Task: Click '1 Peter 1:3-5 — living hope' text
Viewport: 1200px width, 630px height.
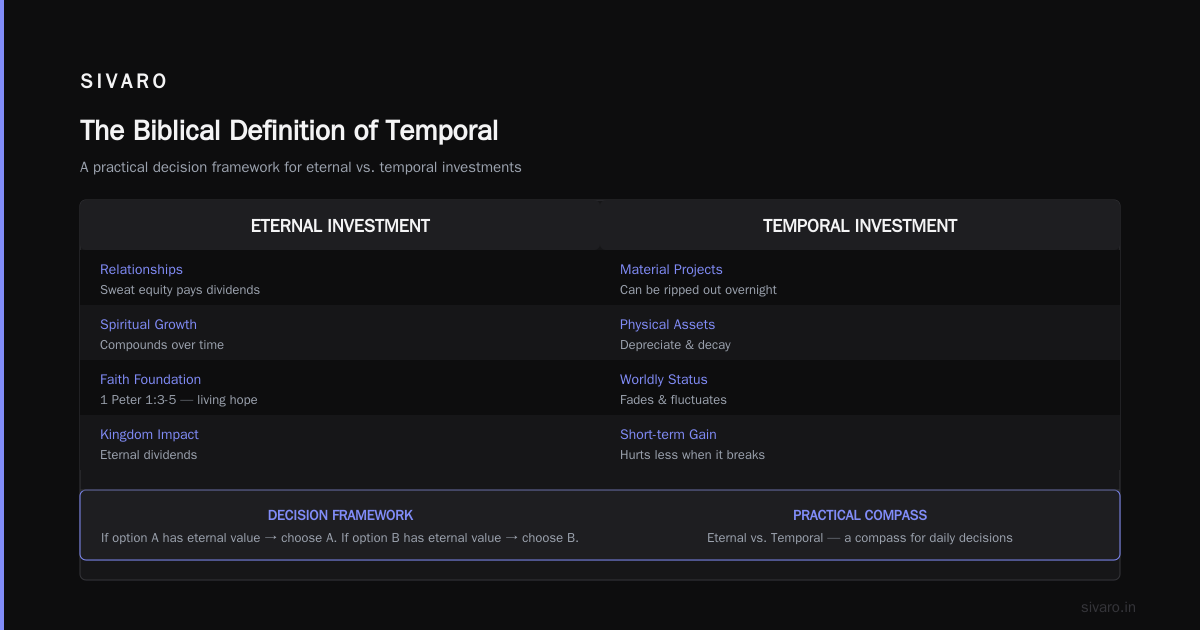Action: tap(179, 400)
